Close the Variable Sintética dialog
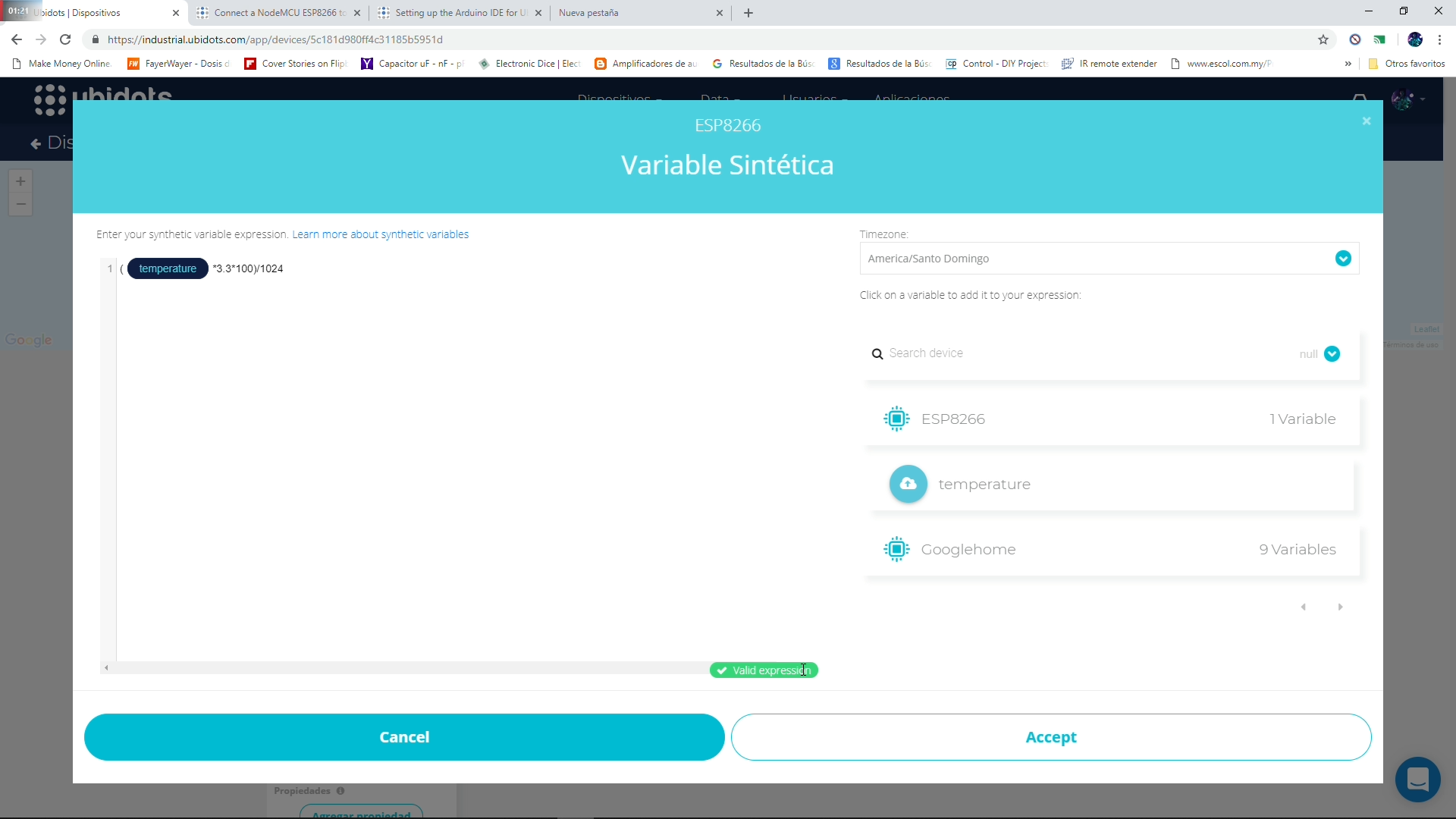 click(1366, 121)
